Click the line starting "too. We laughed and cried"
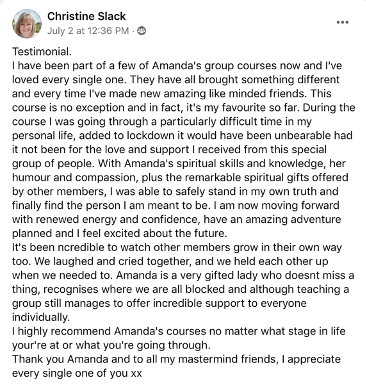 point(170,262)
